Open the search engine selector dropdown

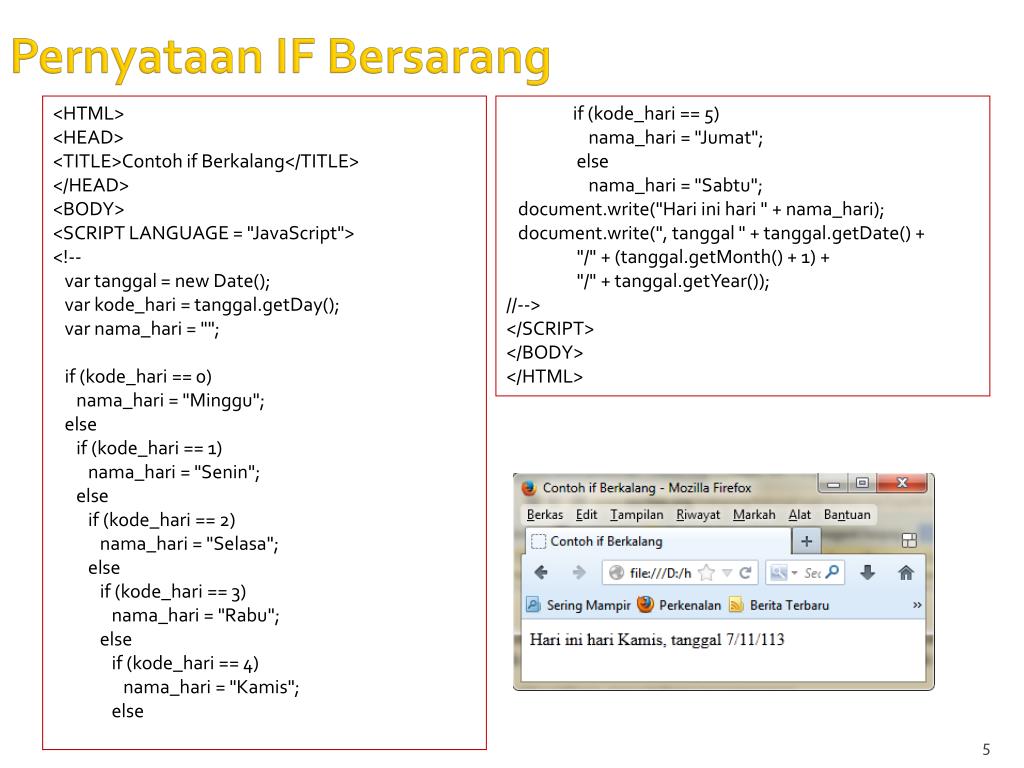pos(784,573)
